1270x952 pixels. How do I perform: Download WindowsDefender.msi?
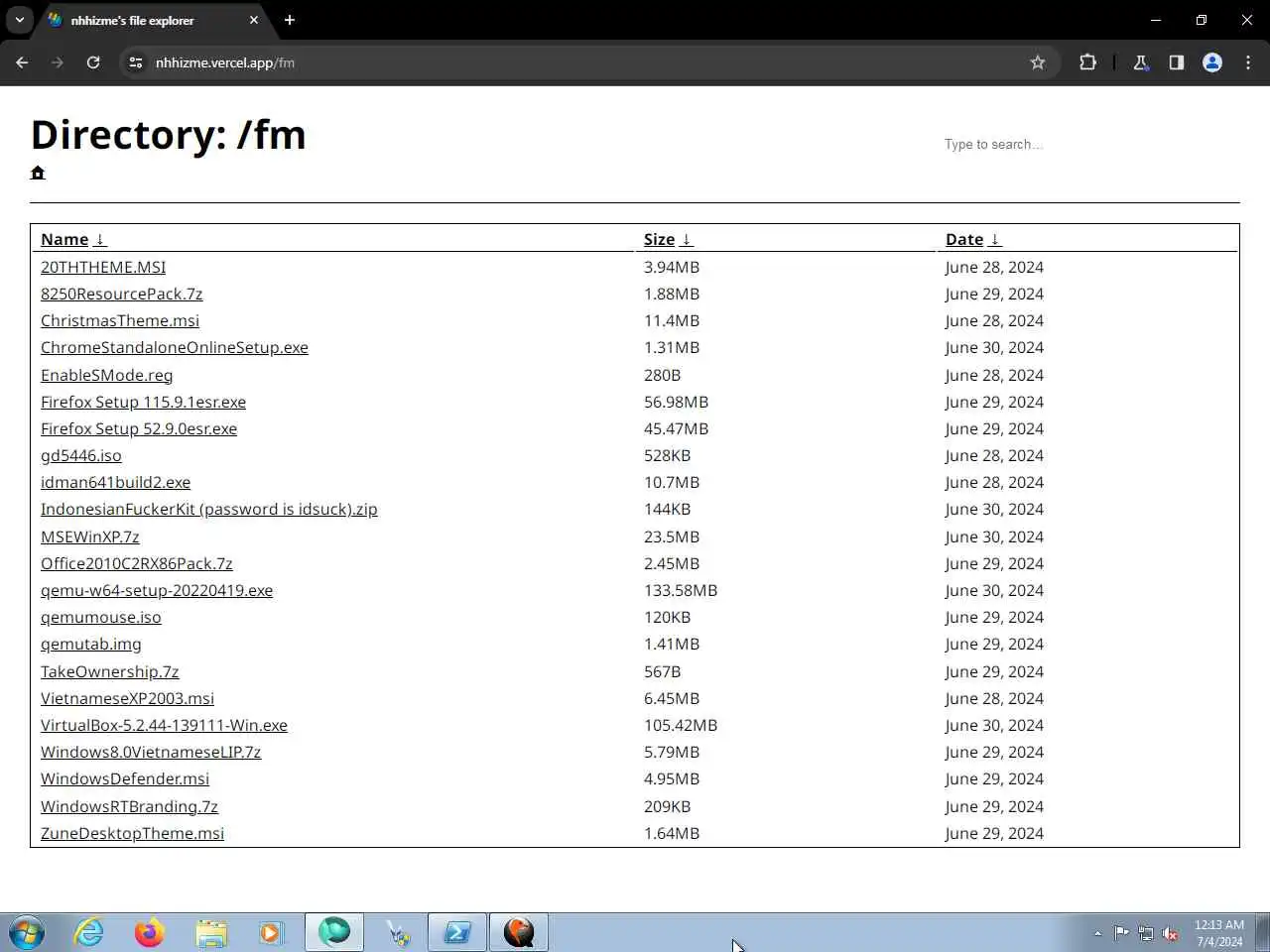click(x=125, y=778)
